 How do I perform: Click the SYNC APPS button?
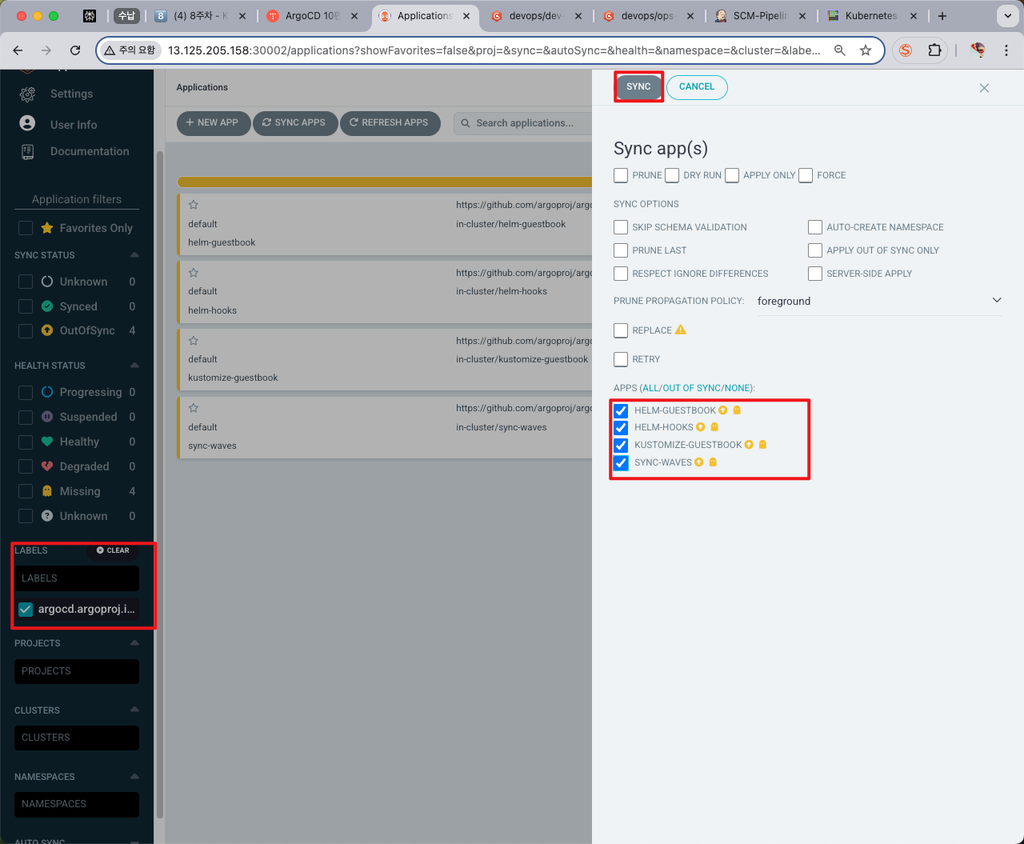295,123
